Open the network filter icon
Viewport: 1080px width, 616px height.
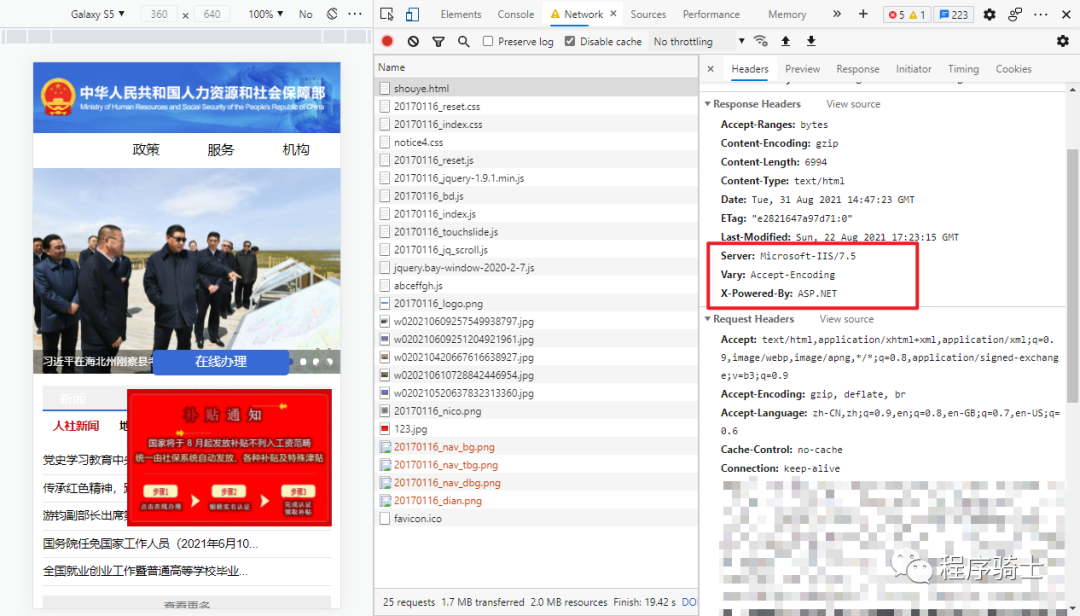(438, 41)
